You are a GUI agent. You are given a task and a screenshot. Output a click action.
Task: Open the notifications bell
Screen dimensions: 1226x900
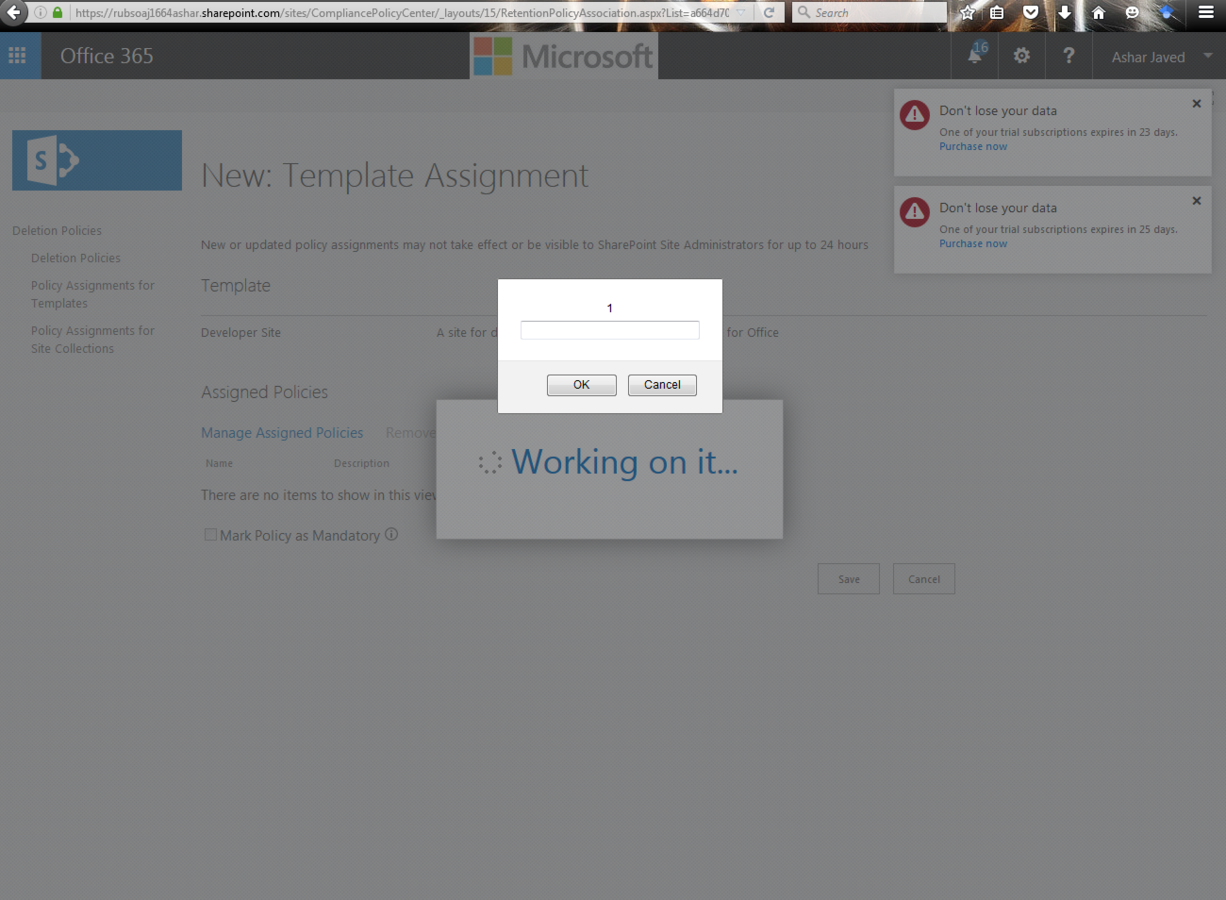[x=974, y=56]
